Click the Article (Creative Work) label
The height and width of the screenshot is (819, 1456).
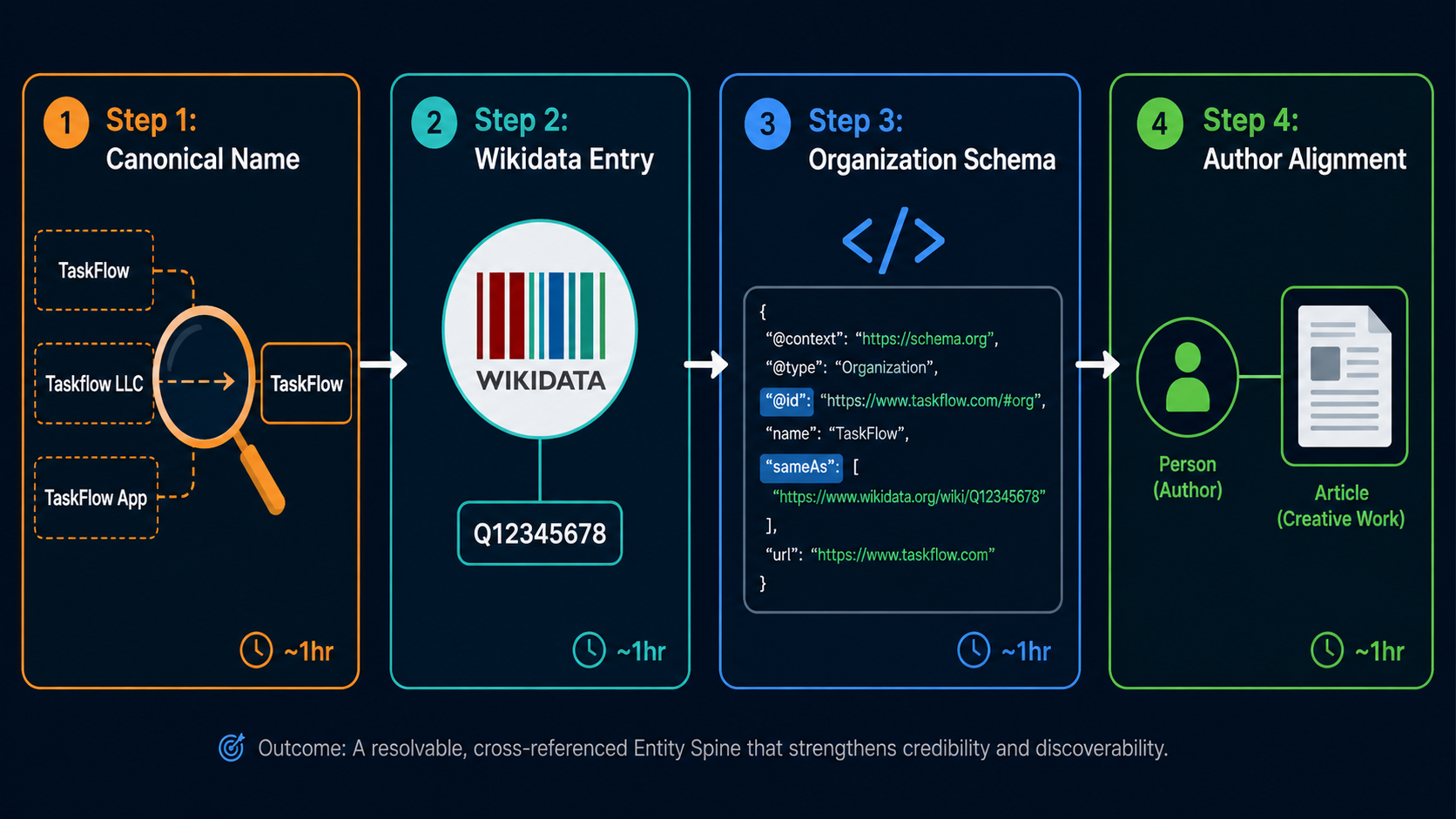coord(1341,506)
